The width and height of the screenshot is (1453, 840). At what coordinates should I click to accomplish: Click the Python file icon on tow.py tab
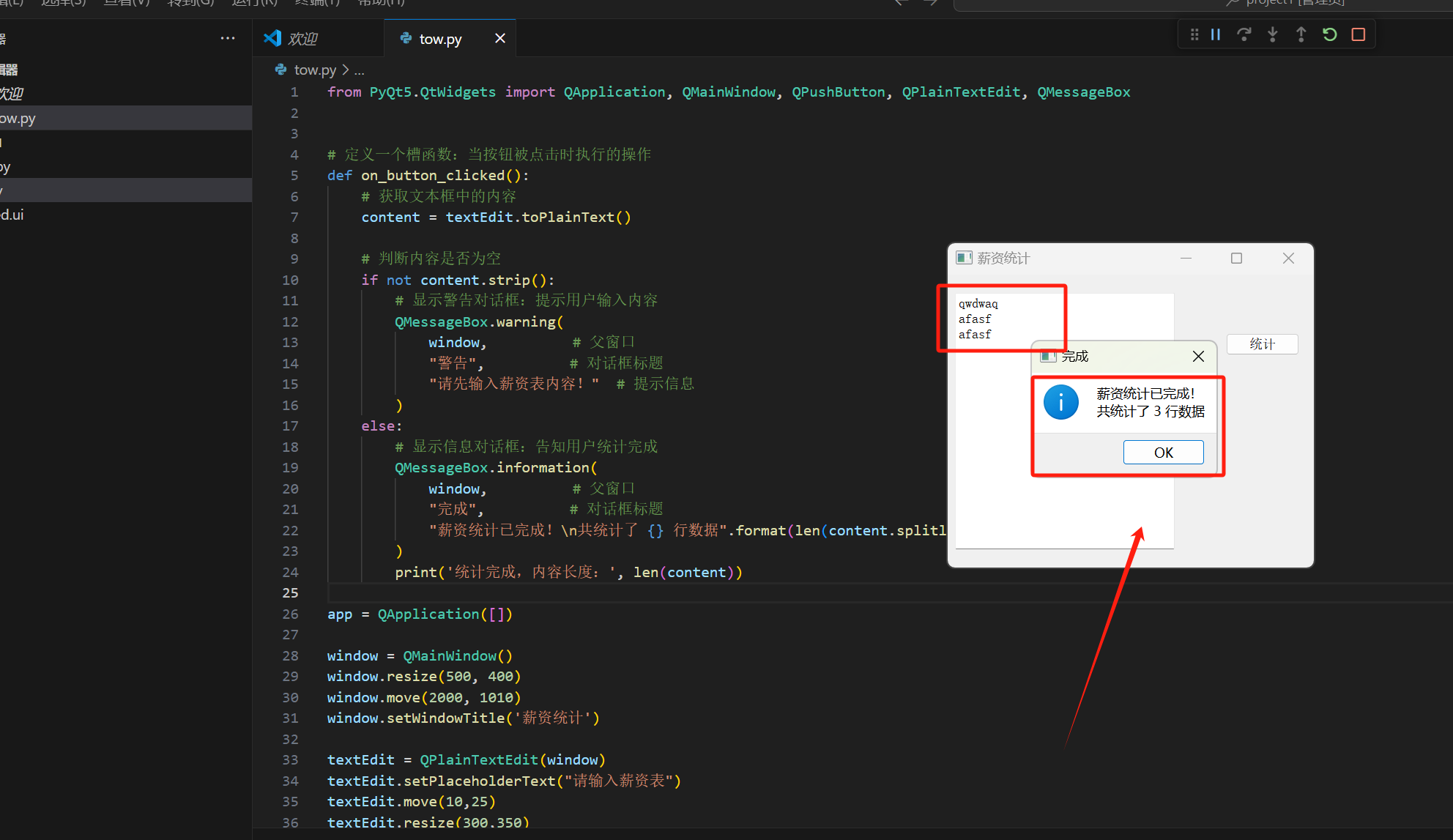coord(406,38)
